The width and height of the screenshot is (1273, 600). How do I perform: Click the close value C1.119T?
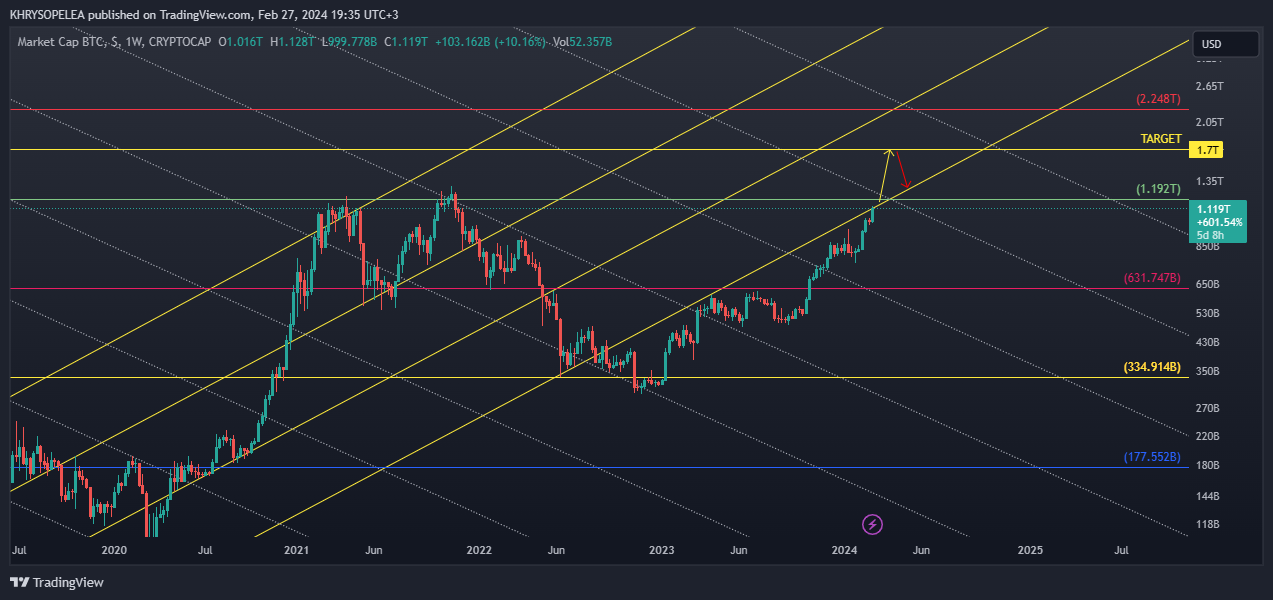click(x=404, y=41)
